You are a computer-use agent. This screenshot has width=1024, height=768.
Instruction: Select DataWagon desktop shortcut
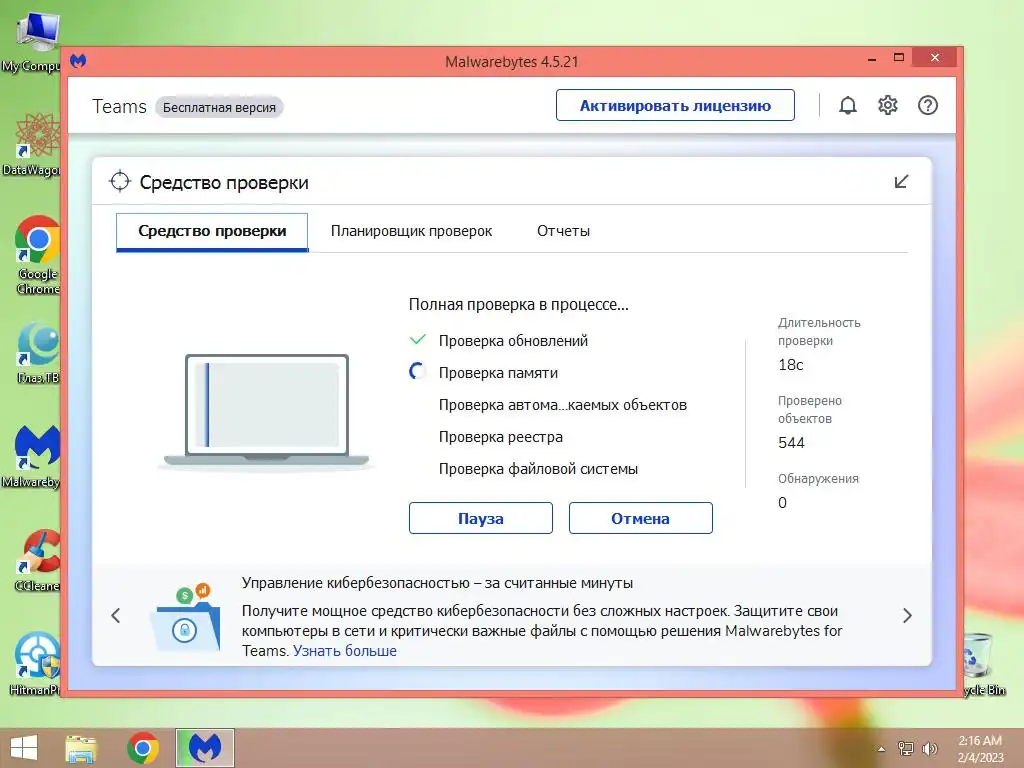(31, 144)
